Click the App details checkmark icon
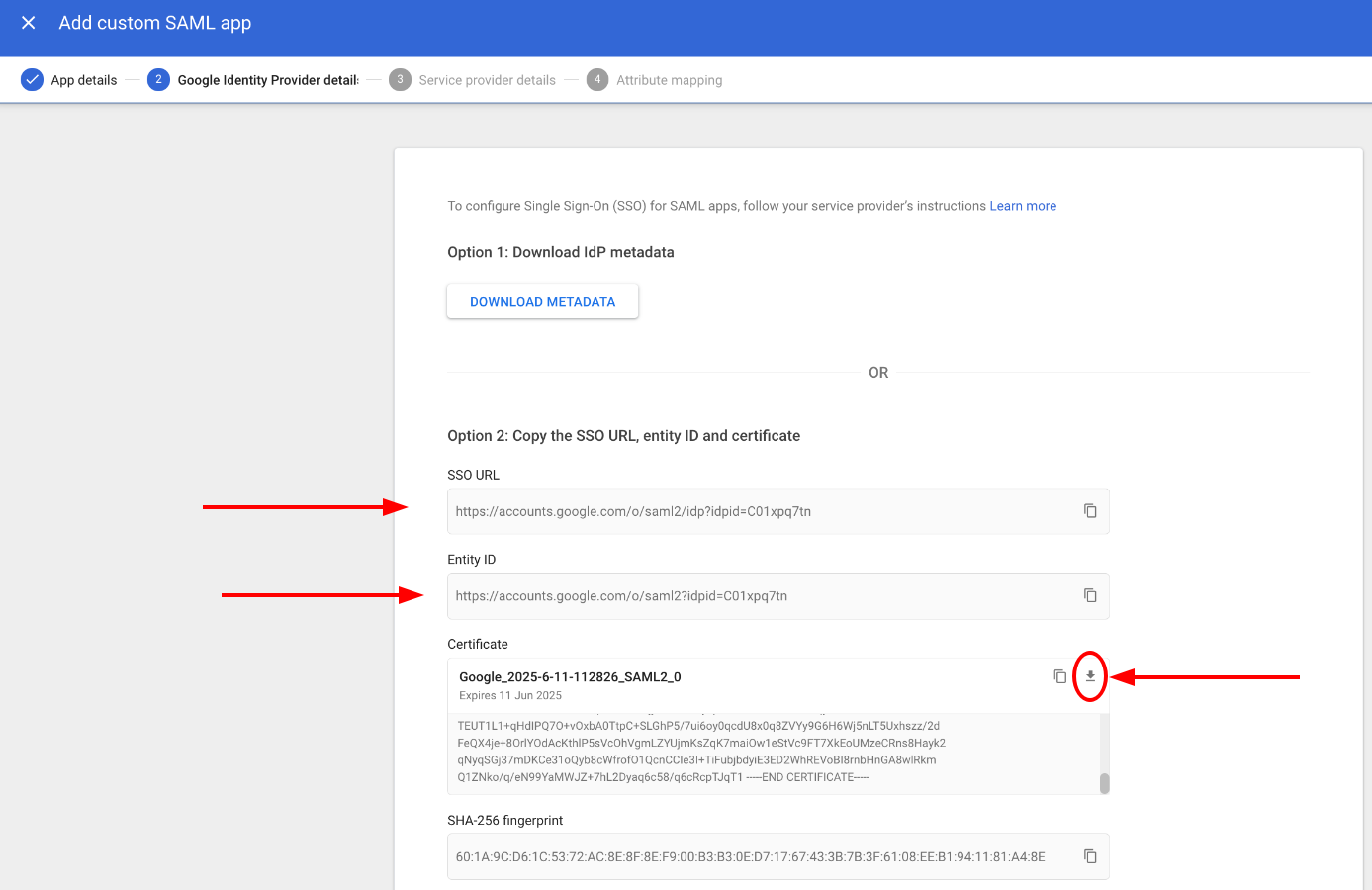Viewport: 1372px width, 890px height. pos(32,80)
